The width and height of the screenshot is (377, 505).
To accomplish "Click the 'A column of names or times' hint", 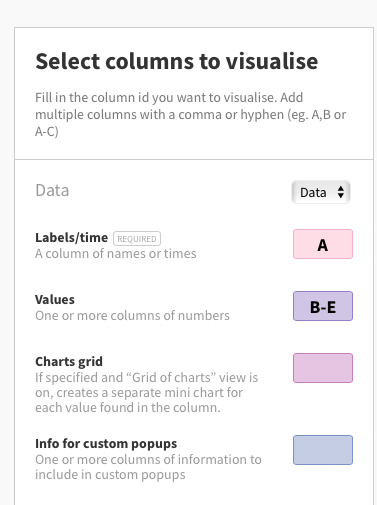I will tap(116, 254).
